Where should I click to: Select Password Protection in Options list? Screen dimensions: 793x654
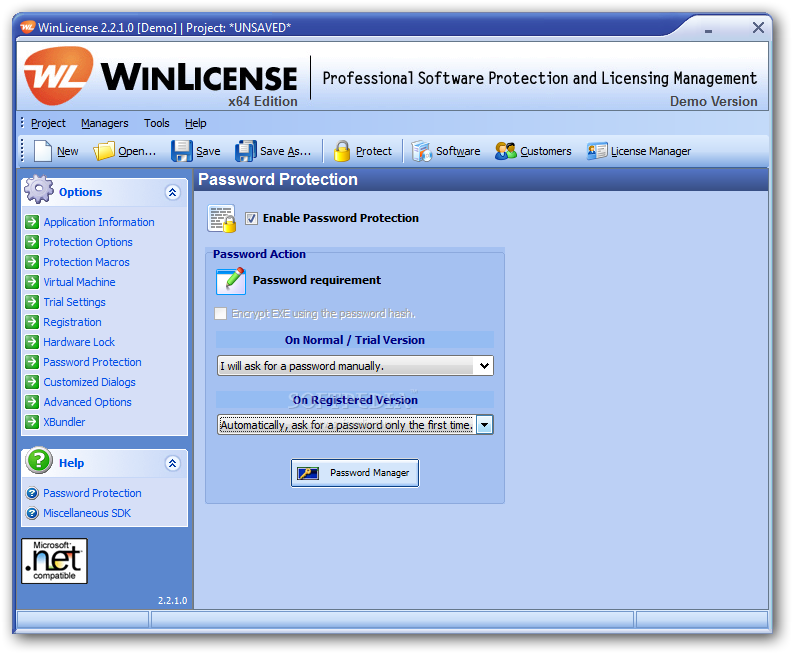click(x=92, y=362)
